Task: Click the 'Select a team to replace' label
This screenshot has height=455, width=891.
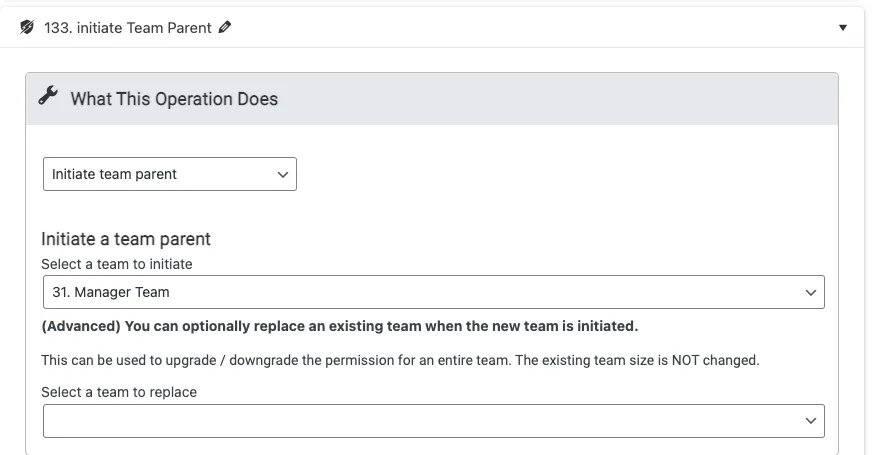Action: tap(119, 392)
